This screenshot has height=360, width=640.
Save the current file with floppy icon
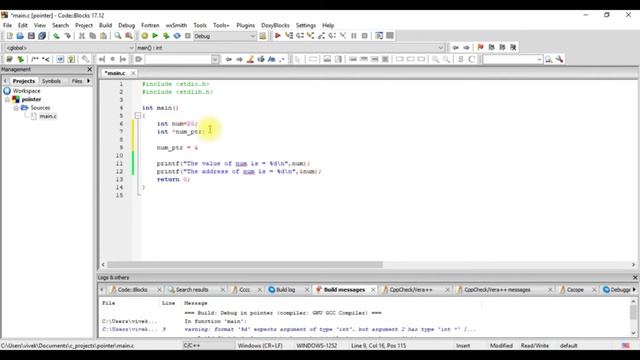(x=31, y=36)
